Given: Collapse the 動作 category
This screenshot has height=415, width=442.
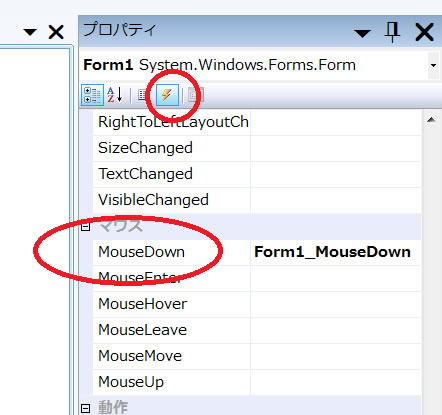Looking at the screenshot, I should tap(86, 408).
